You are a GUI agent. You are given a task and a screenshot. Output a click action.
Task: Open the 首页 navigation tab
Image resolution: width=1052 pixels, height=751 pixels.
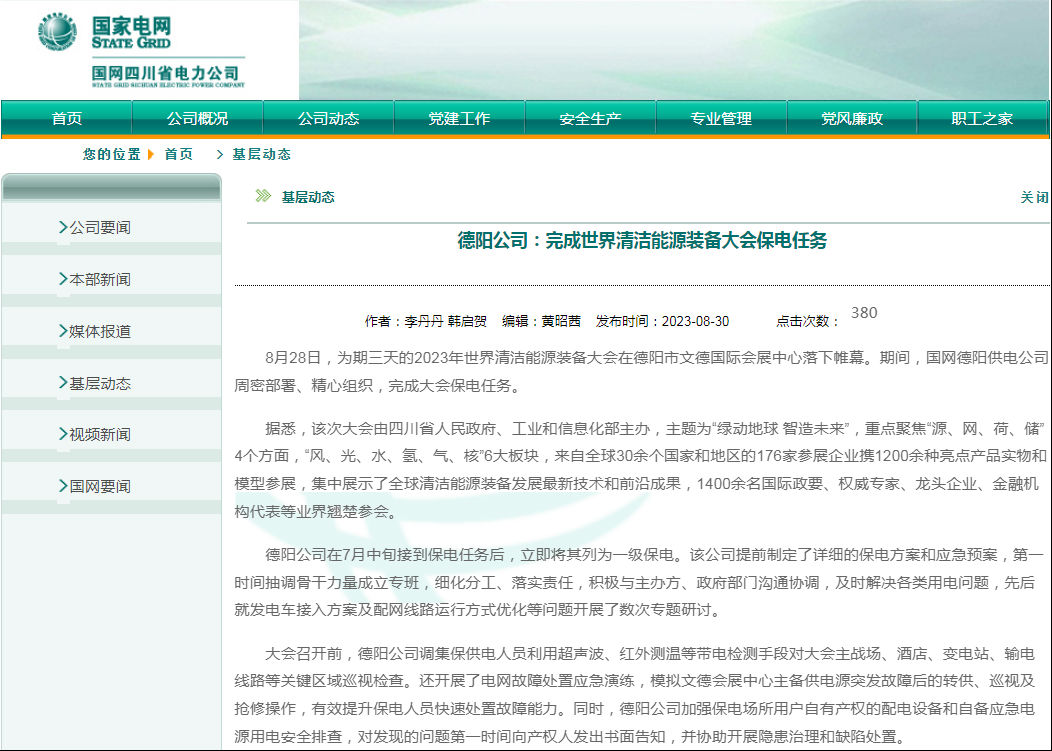click(x=66, y=119)
